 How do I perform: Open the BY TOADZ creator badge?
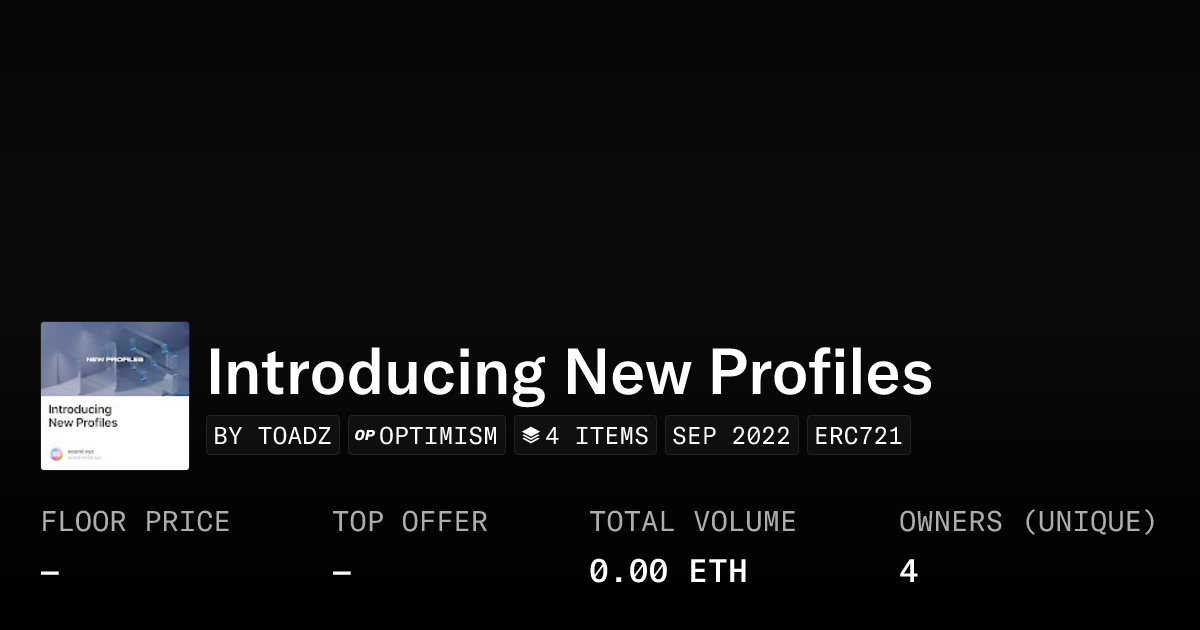[x=273, y=436]
